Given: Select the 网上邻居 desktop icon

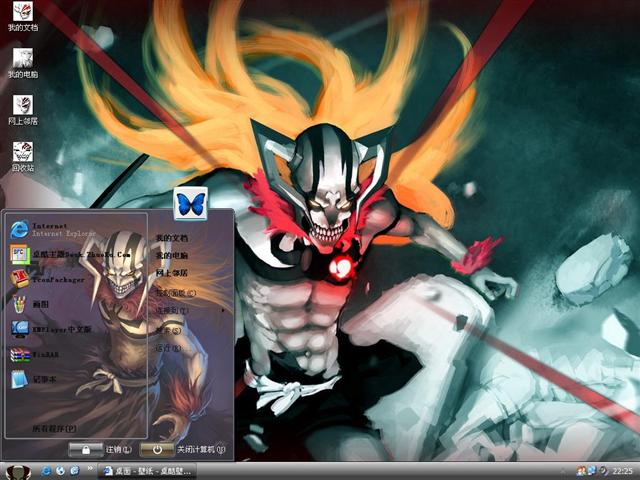Looking at the screenshot, I should point(23,110).
